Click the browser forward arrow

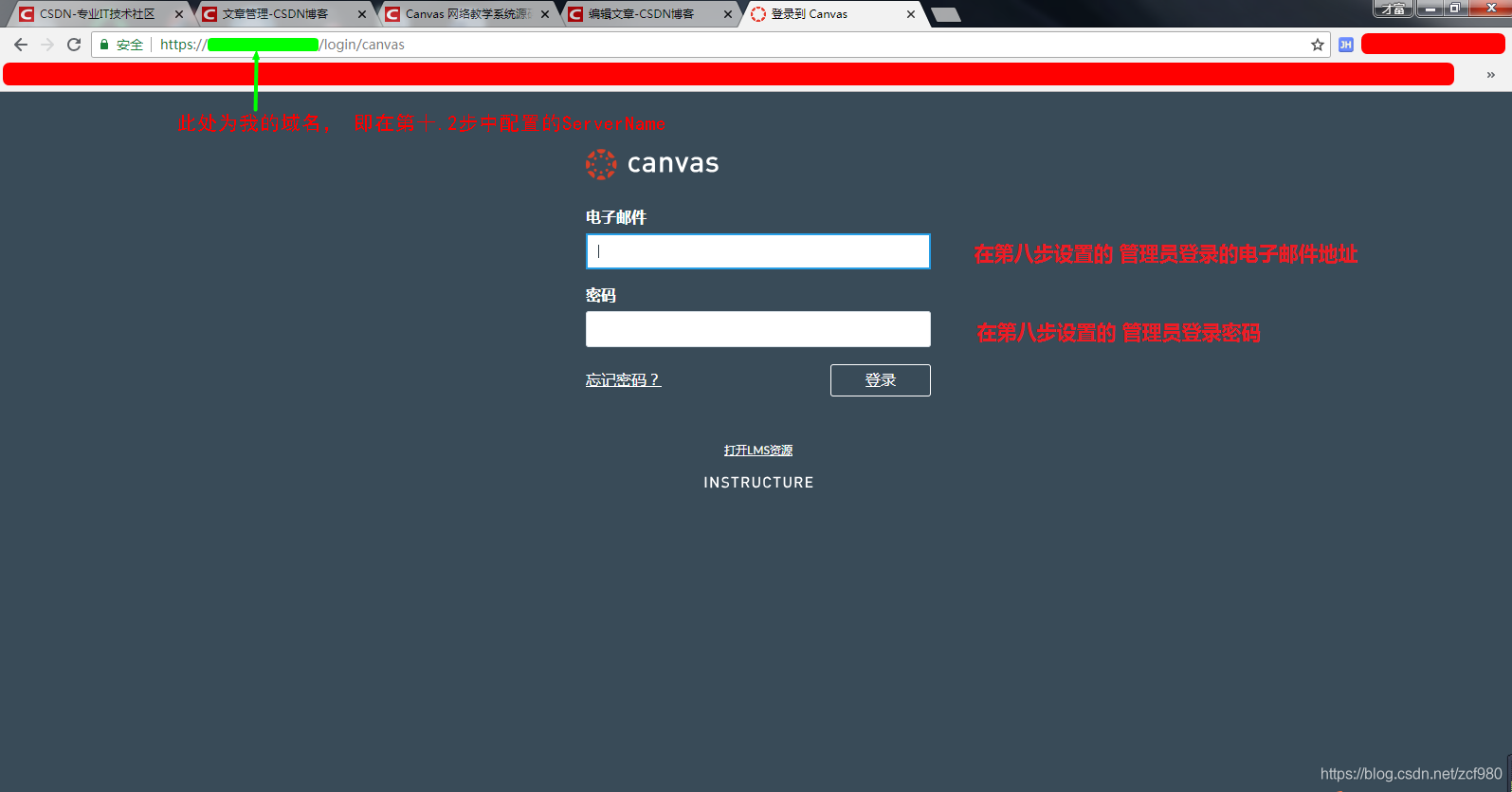click(x=47, y=45)
